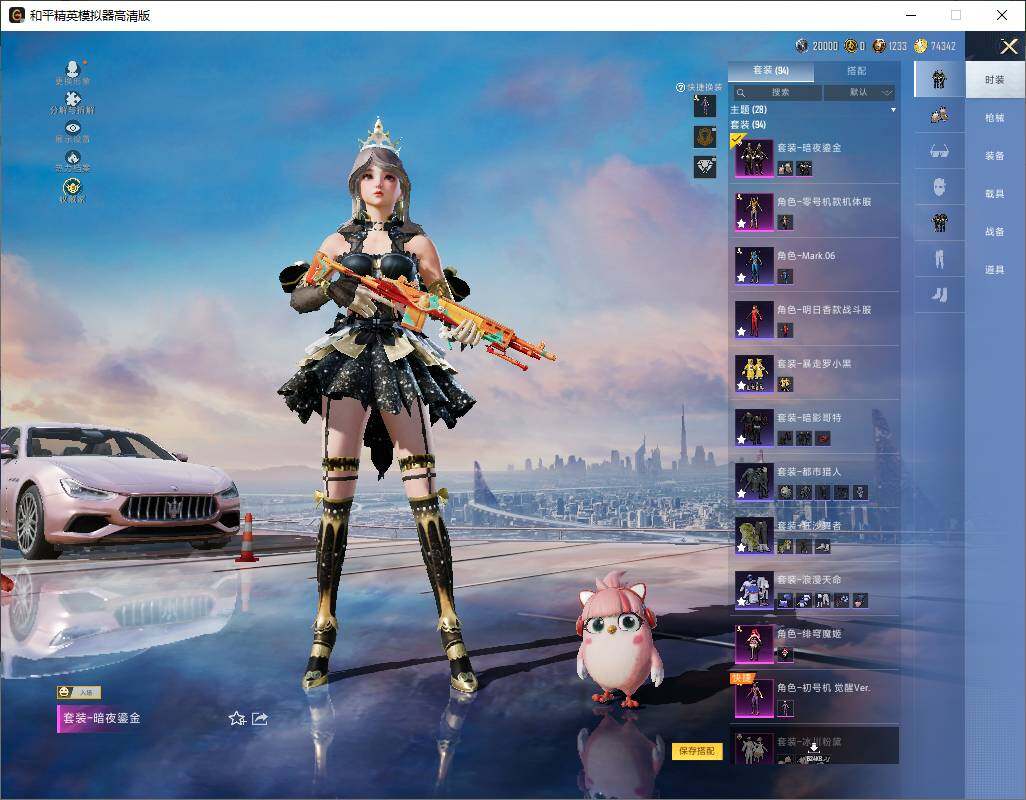The height and width of the screenshot is (800, 1026).
Task: Select the 套装-都市猎人 outfit
Action: point(814,481)
